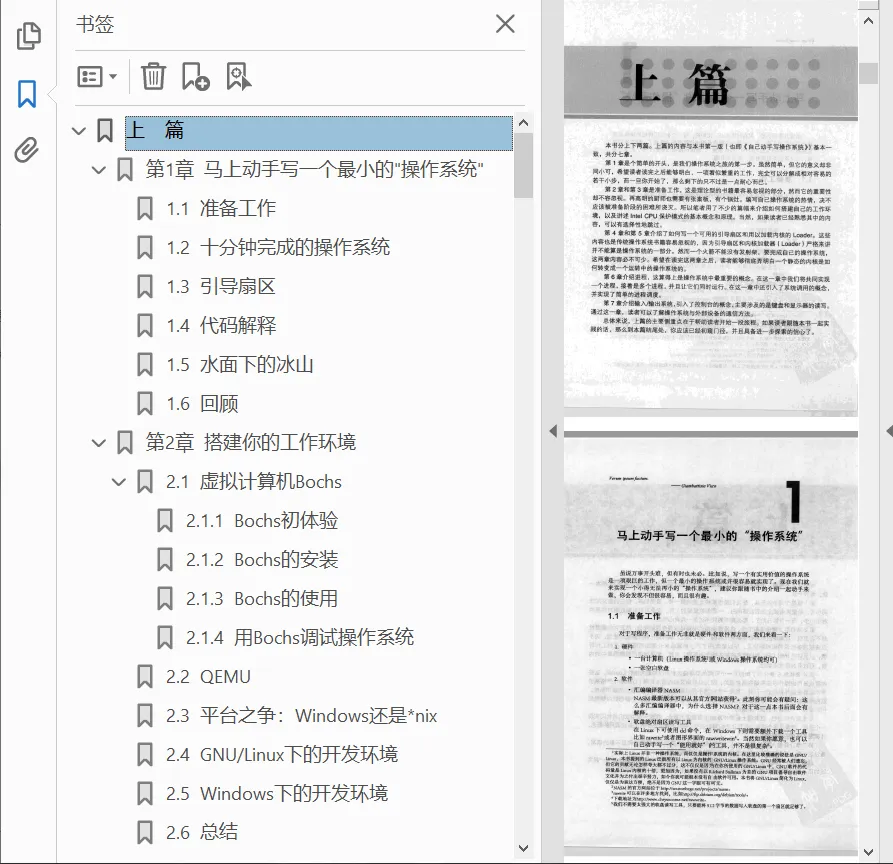This screenshot has height=864, width=893.
Task: Go to bookmark 1.1 准备工作
Action: click(x=221, y=208)
